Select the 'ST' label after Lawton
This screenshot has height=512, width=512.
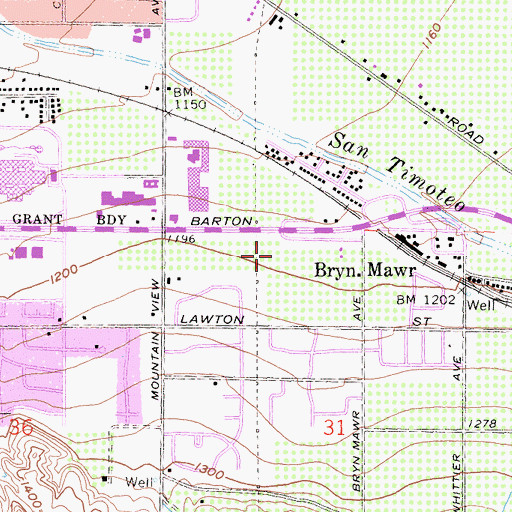(422, 322)
